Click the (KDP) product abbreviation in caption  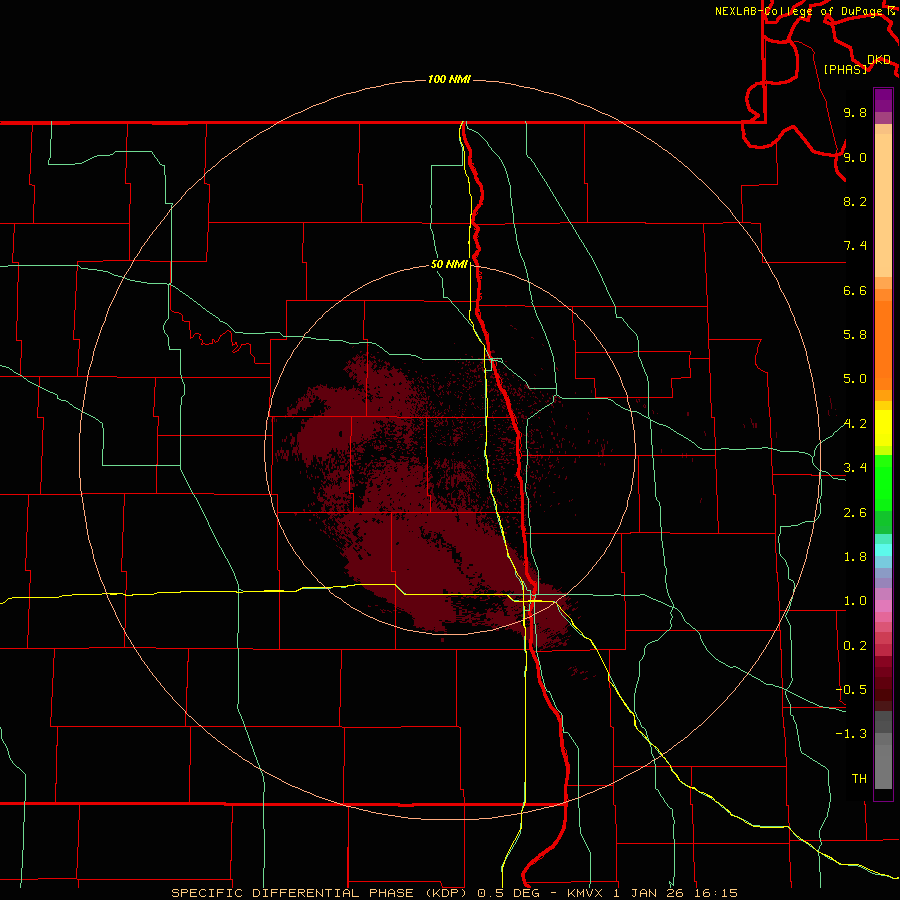pos(447,893)
